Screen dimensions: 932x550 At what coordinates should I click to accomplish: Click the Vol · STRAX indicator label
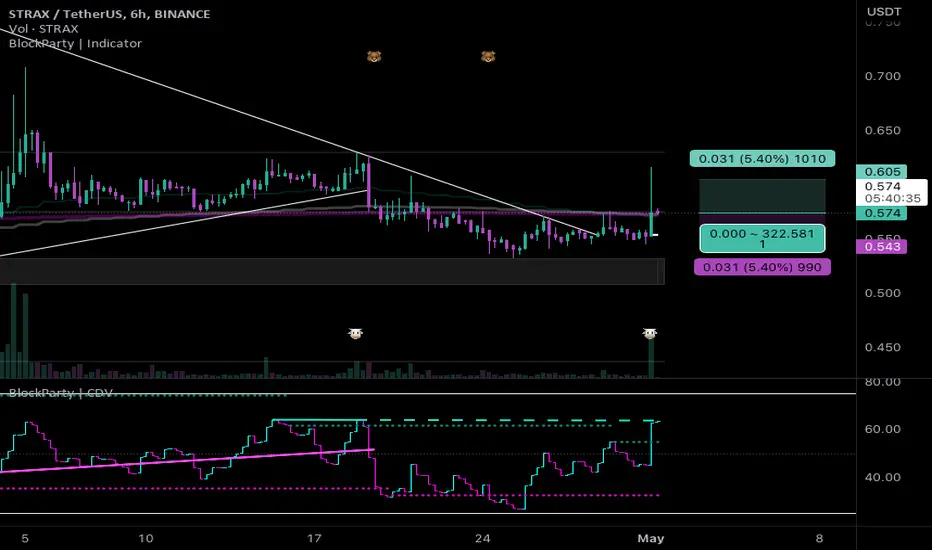click(43, 29)
